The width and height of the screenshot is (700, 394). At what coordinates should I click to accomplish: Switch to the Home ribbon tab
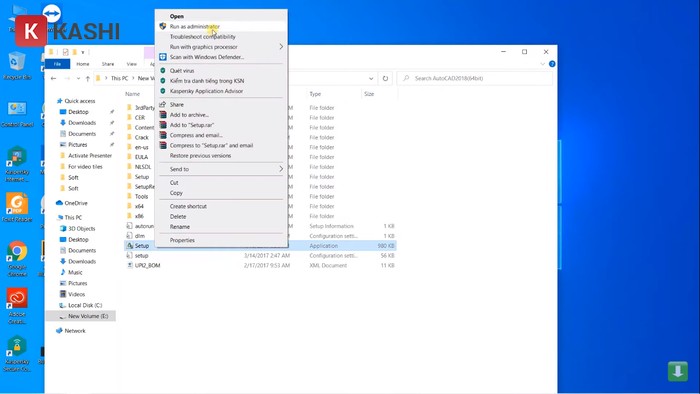[x=83, y=64]
